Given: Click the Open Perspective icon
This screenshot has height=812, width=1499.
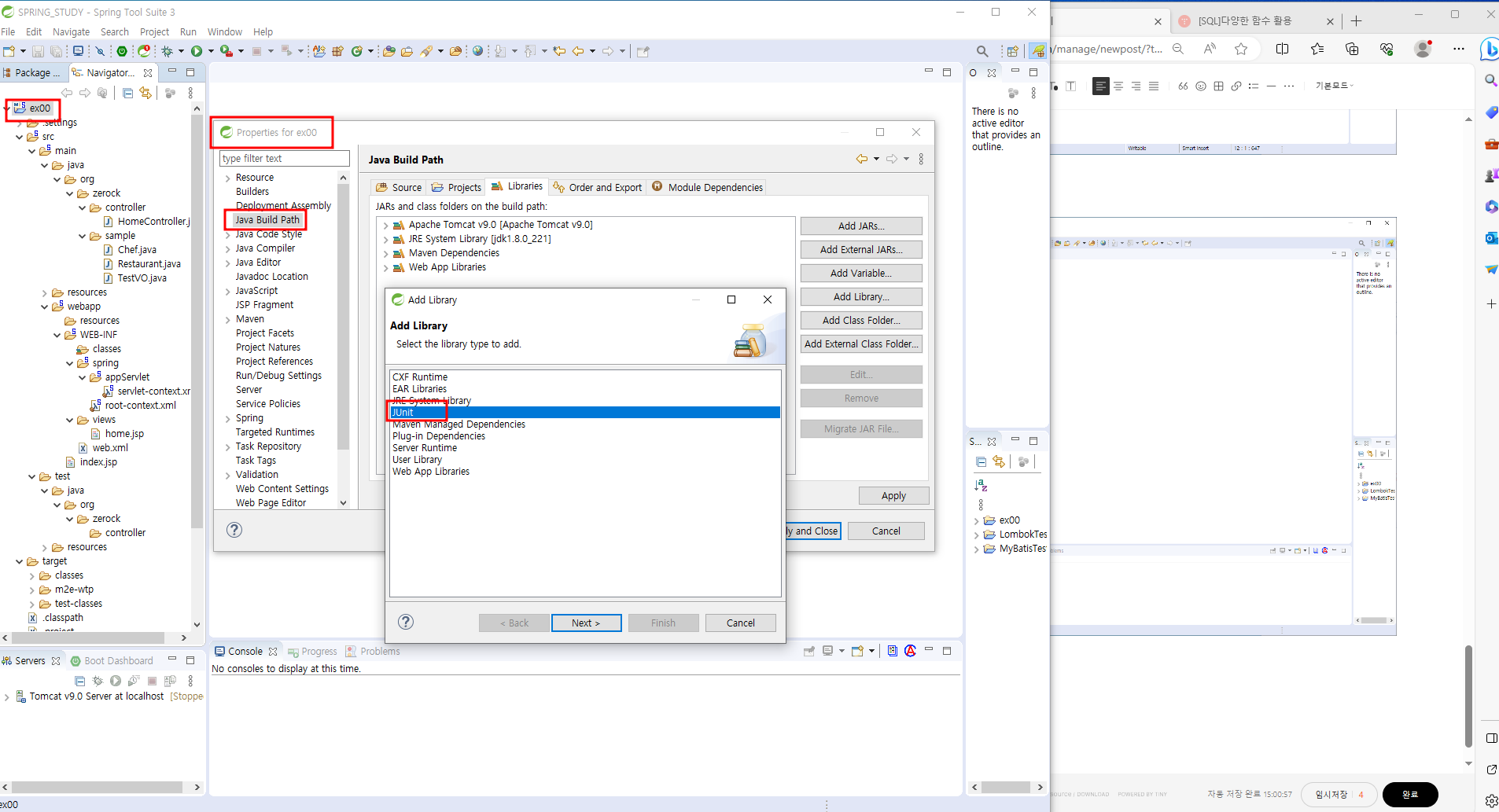Looking at the screenshot, I should 1013,51.
